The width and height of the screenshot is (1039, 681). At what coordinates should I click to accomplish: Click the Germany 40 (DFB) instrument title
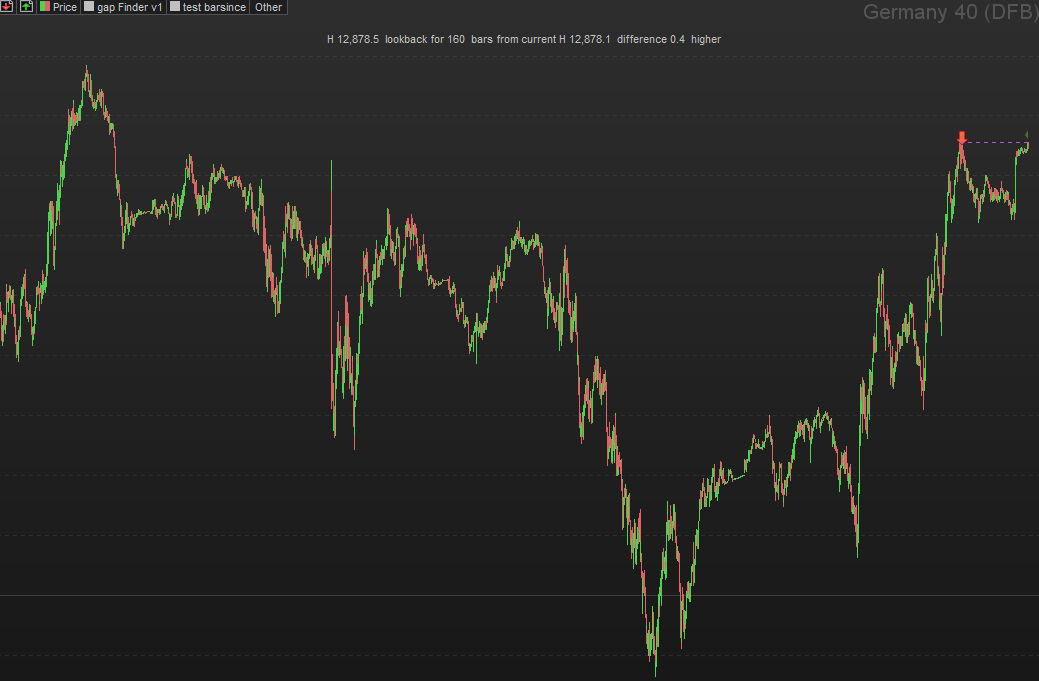[x=950, y=12]
